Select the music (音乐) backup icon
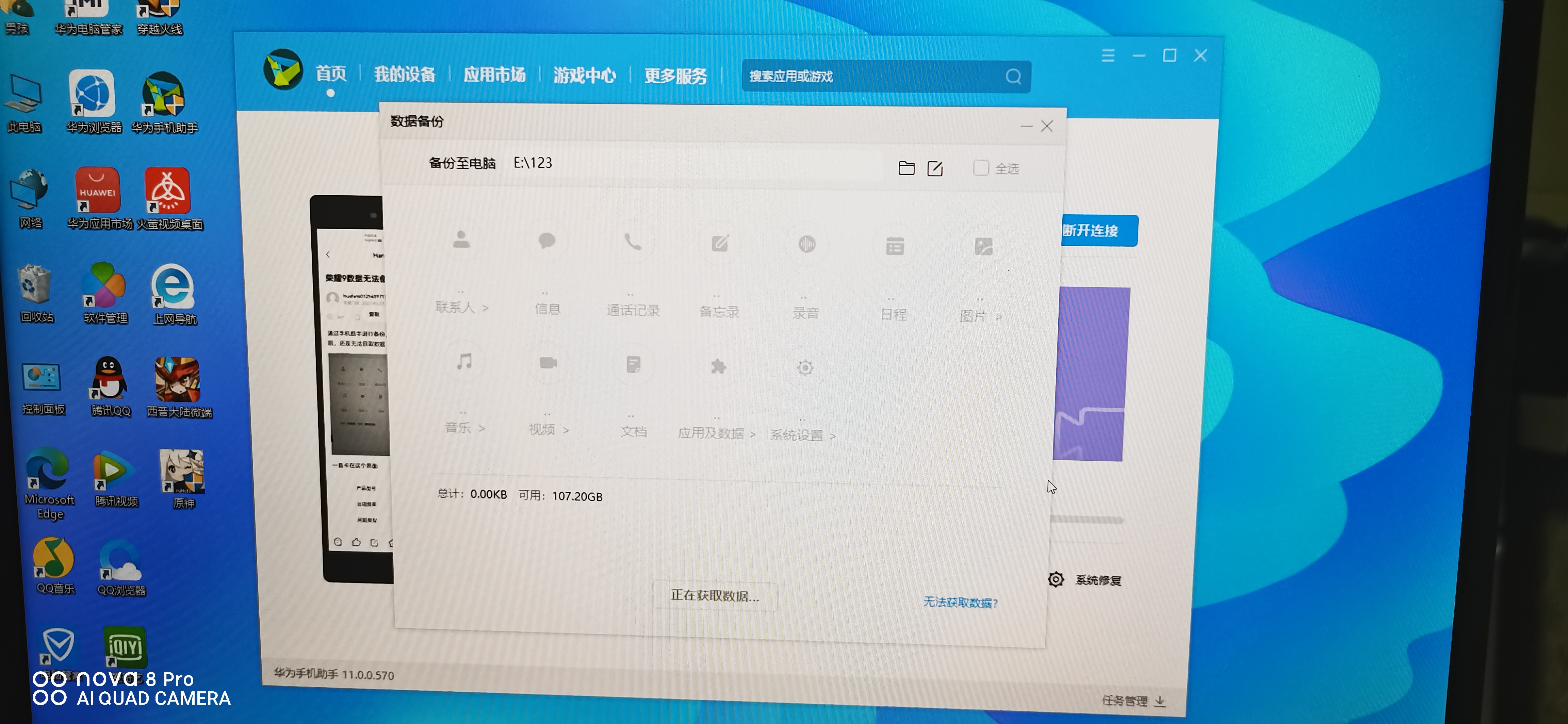 pyautogui.click(x=464, y=361)
